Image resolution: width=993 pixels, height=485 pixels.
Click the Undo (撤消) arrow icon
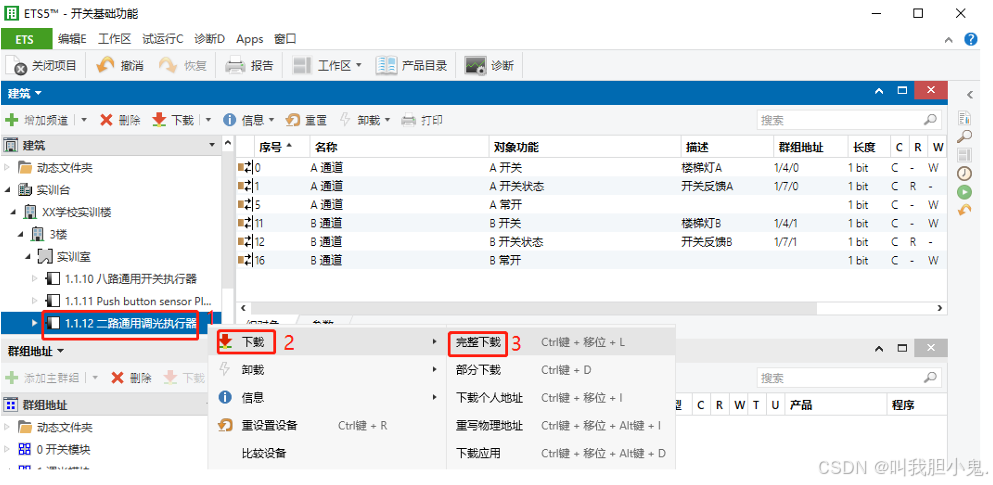click(106, 66)
